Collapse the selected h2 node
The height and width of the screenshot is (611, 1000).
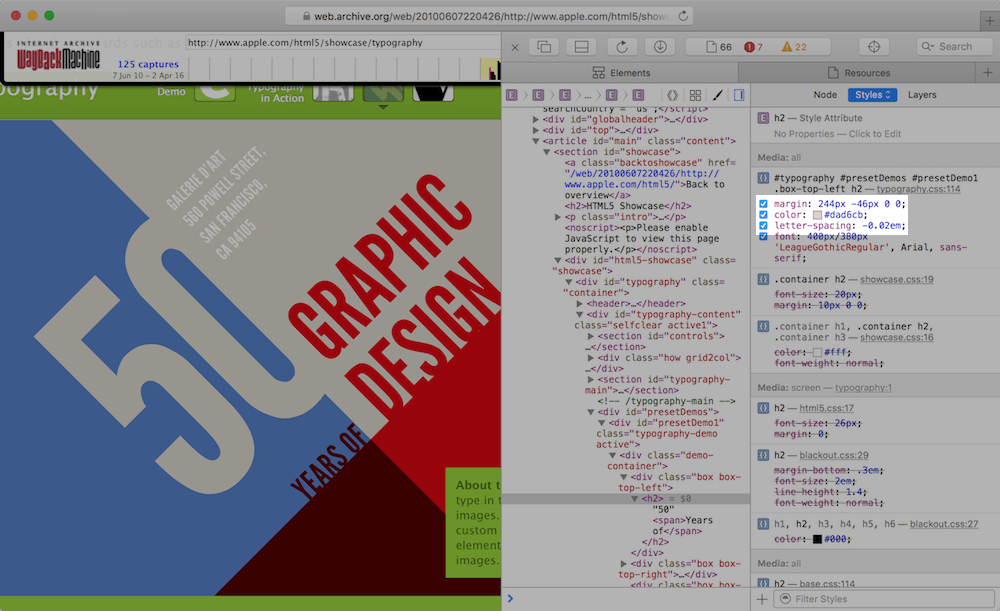[x=635, y=499]
